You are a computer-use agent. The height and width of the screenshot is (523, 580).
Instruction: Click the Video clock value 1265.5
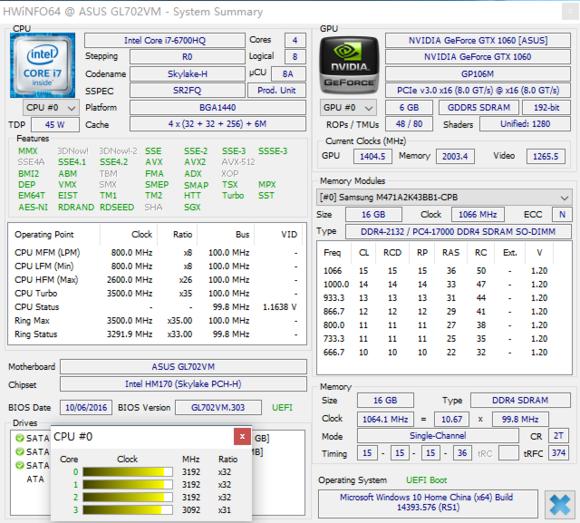(546, 156)
